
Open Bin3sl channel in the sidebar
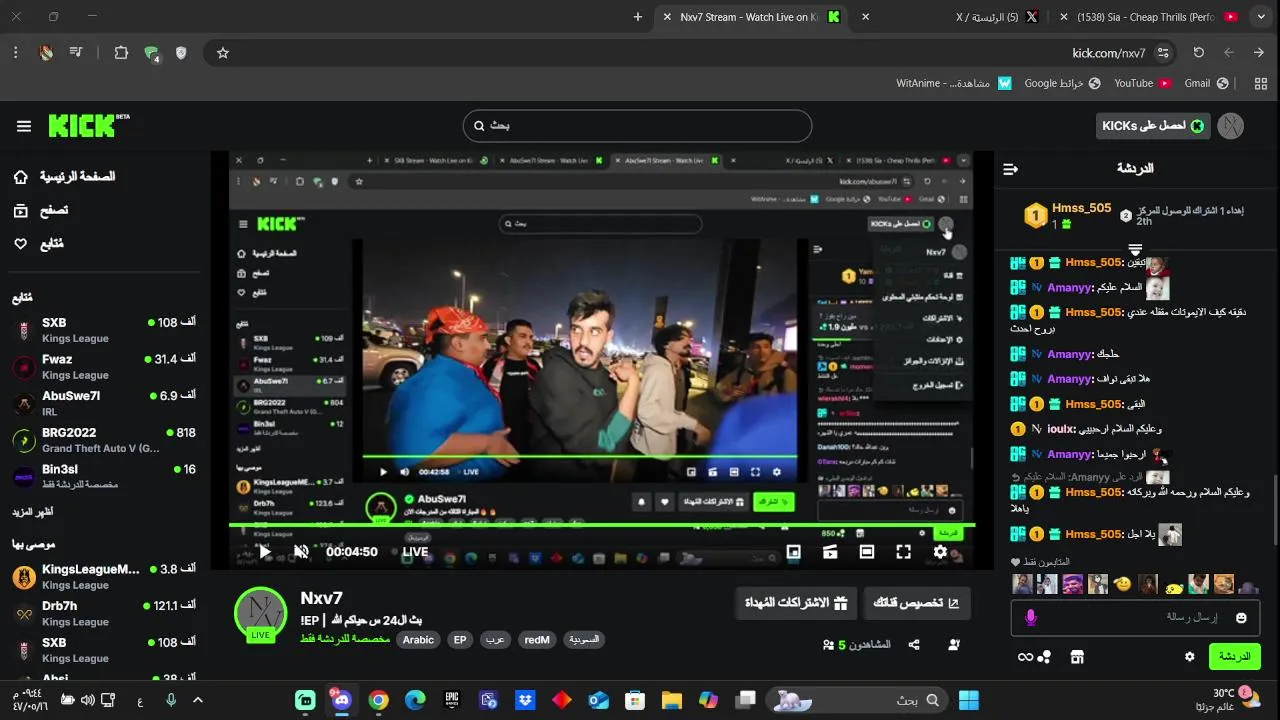tap(104, 476)
